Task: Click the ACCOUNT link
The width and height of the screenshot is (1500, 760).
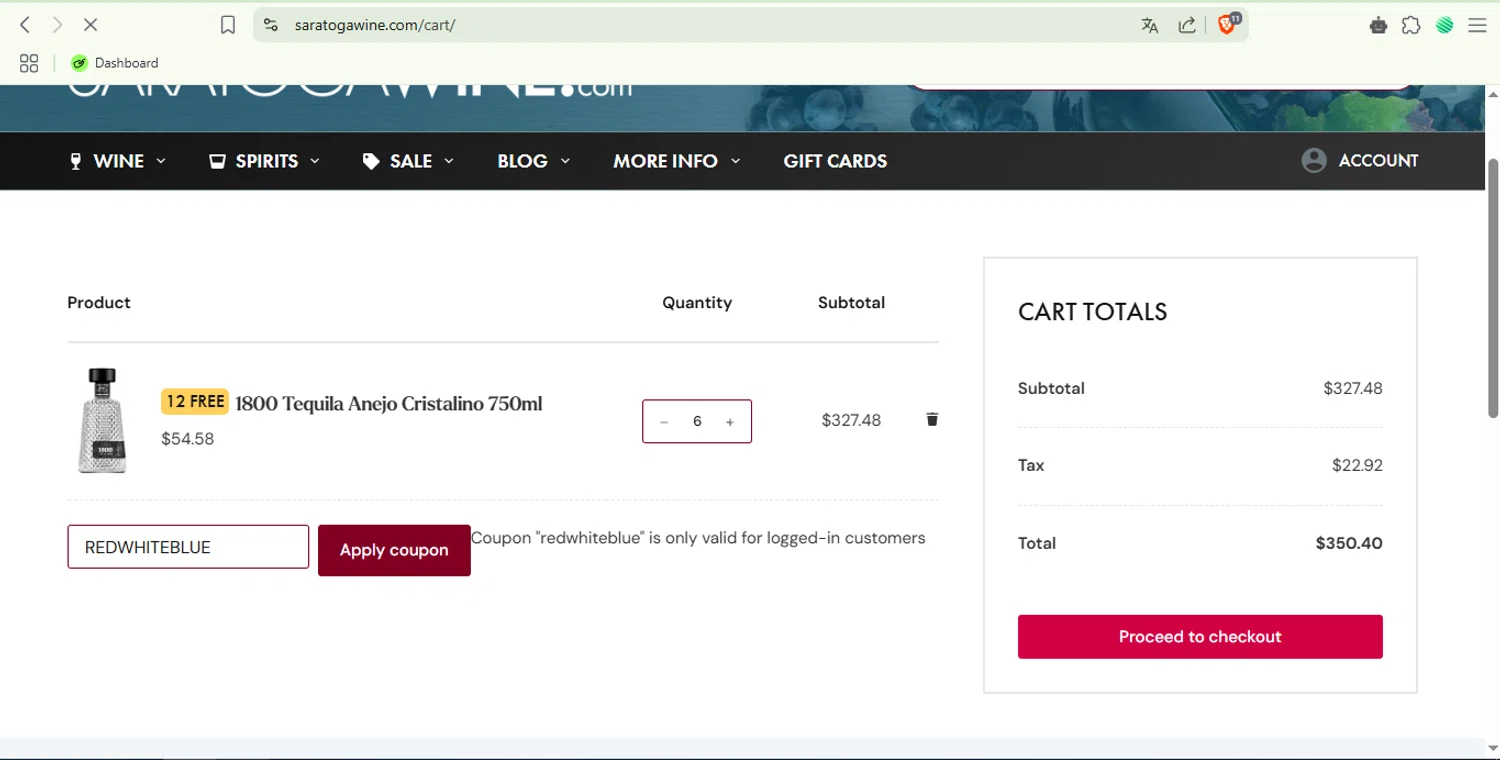Action: pos(1378,160)
